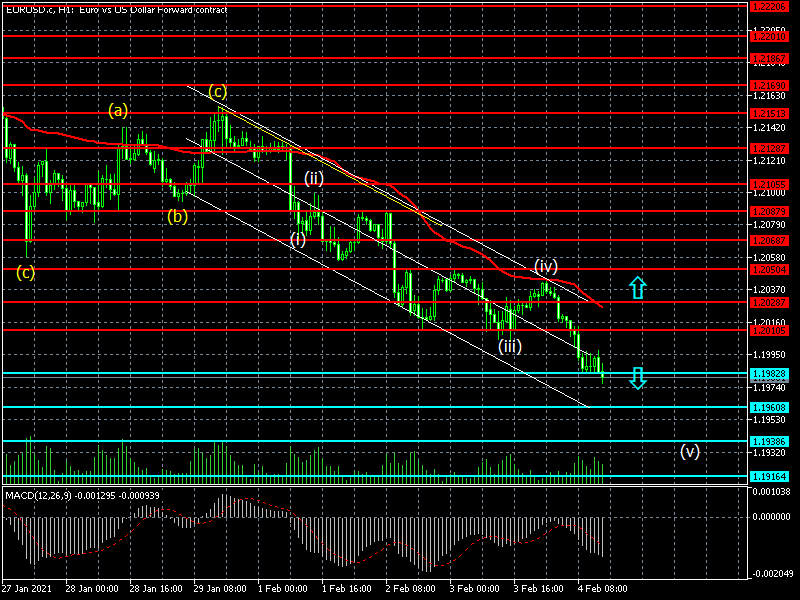Click the 1.21630 price scale value
Screen dimensions: 800x600
[x=769, y=96]
